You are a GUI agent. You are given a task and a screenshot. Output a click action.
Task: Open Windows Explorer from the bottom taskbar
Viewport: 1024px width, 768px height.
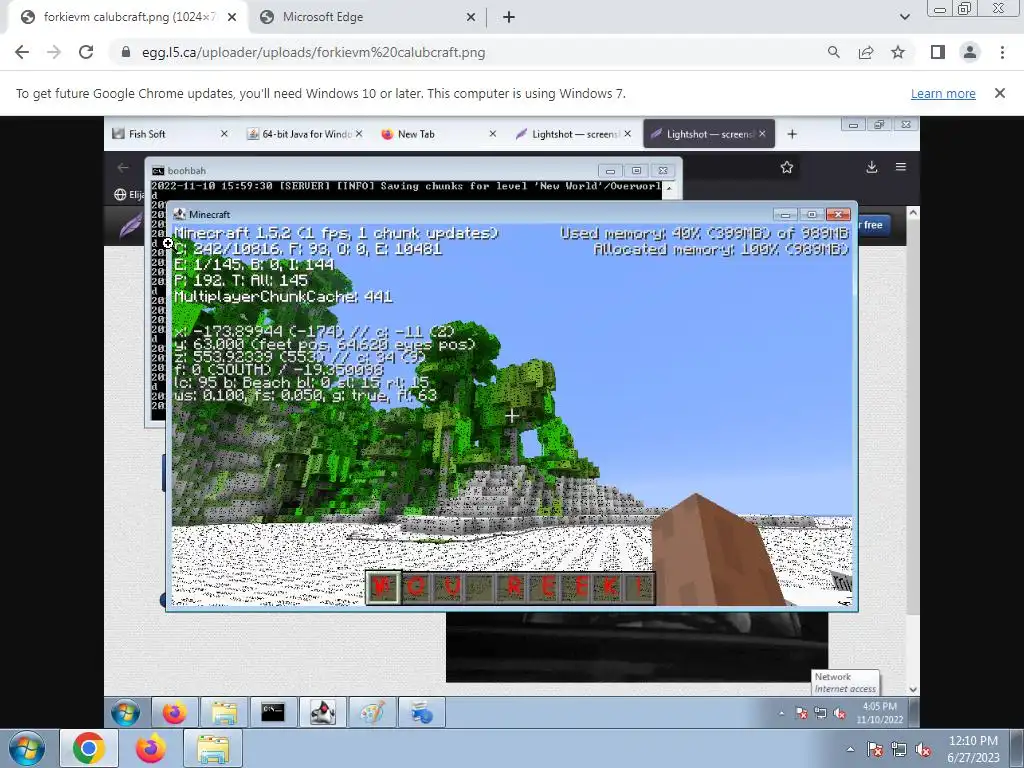[x=213, y=748]
